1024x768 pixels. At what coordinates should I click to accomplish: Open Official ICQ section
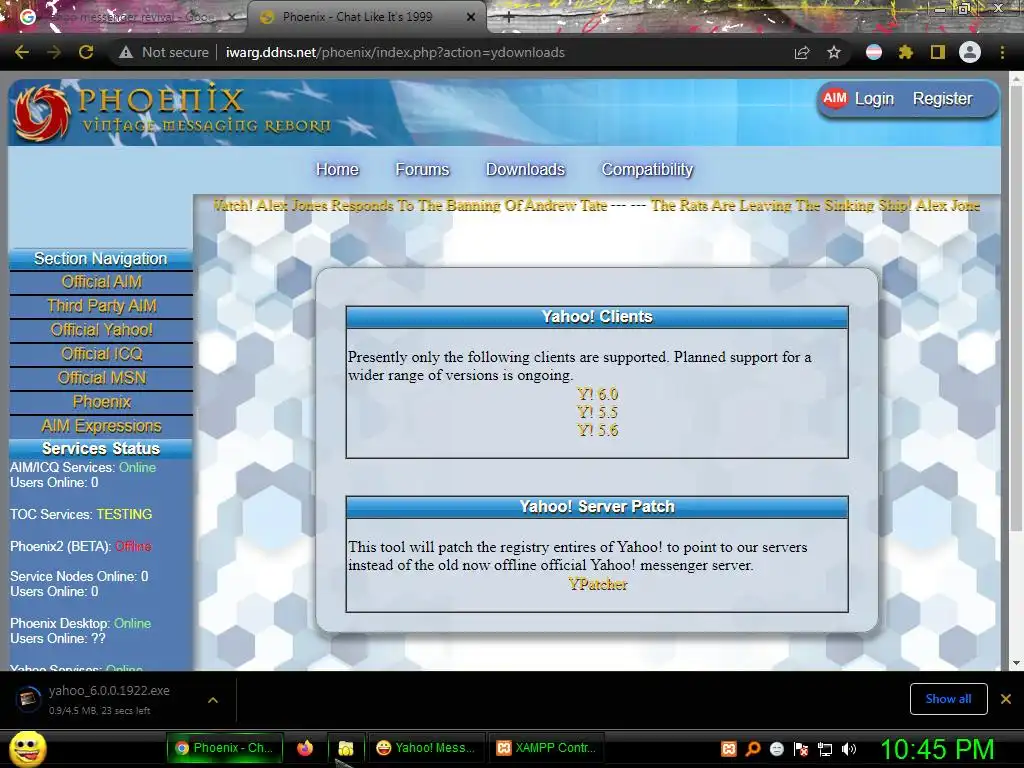[x=101, y=354]
